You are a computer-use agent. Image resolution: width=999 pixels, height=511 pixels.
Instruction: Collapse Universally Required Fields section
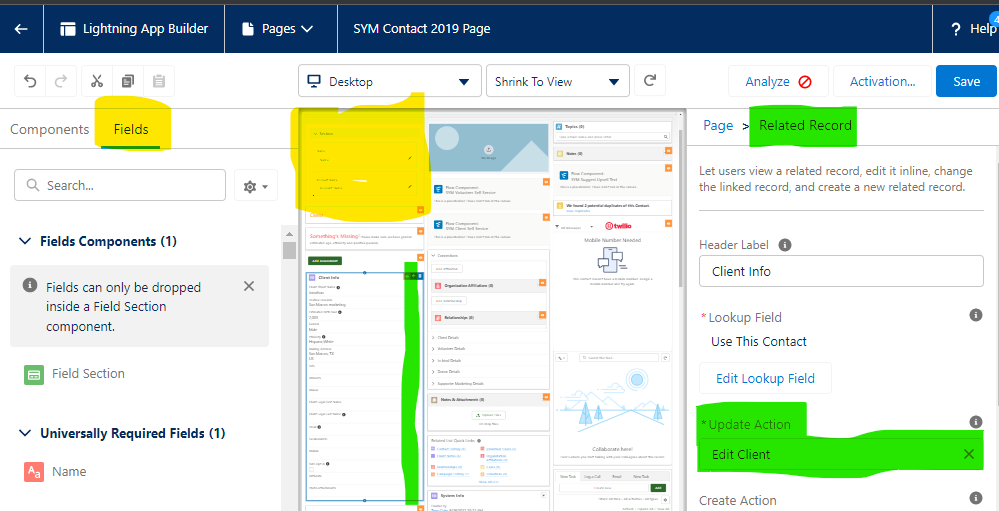(x=25, y=433)
